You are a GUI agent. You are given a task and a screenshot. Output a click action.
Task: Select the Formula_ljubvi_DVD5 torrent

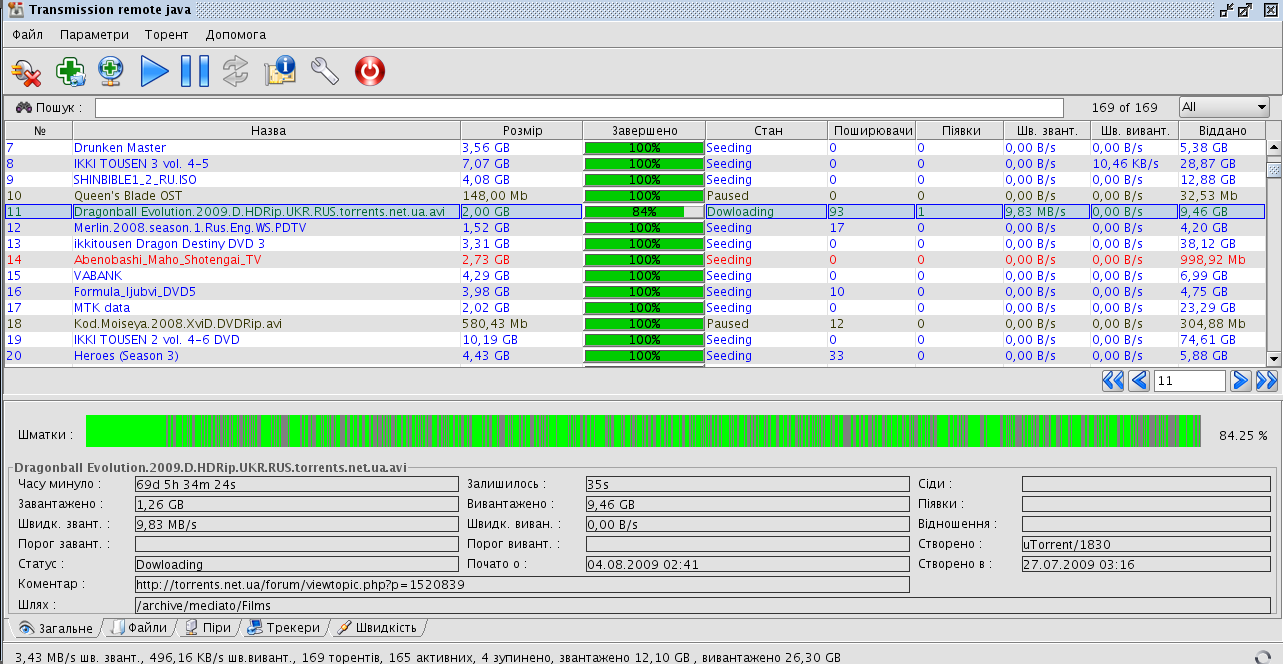tap(635, 292)
